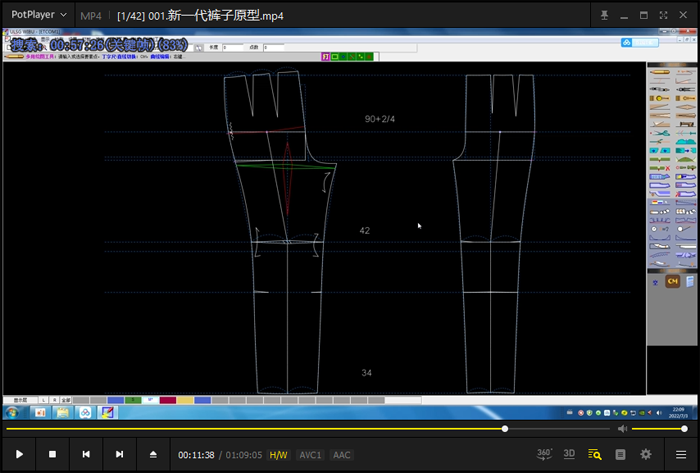
Task: Select the clock-like measuring tool icon
Action: coord(659,229)
